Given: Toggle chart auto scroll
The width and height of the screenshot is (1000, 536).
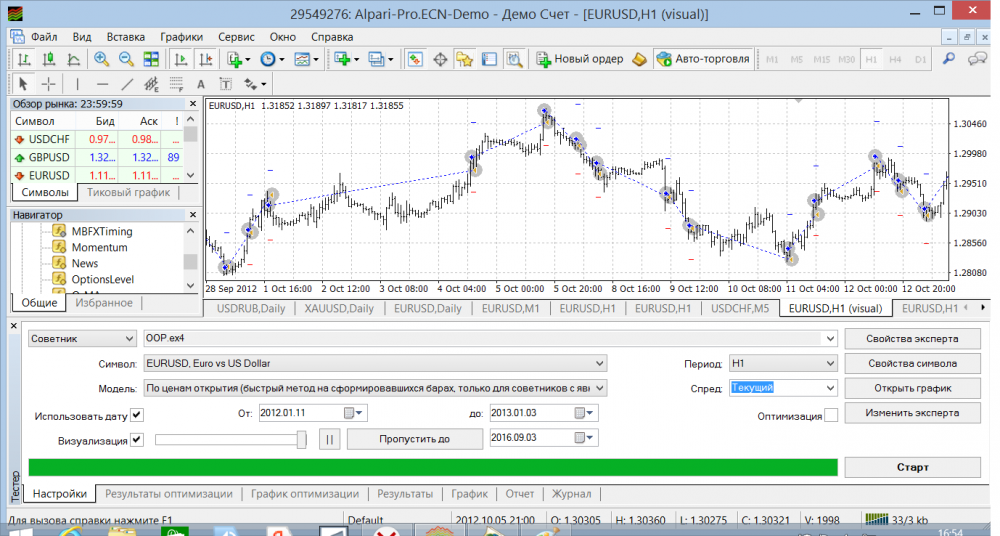Looking at the screenshot, I should (181, 59).
